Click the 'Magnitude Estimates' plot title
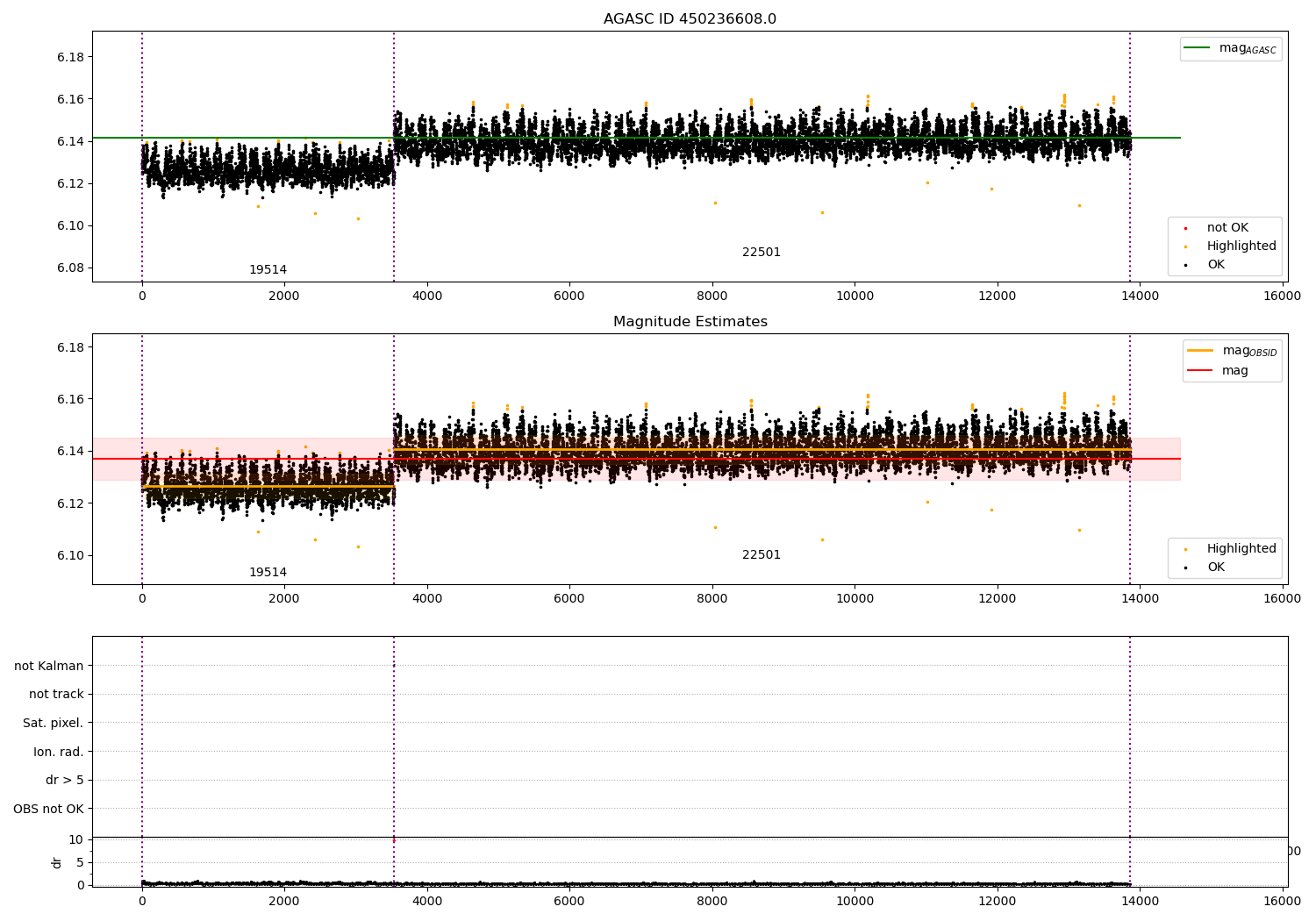This screenshot has height=921, width=1316. [690, 322]
